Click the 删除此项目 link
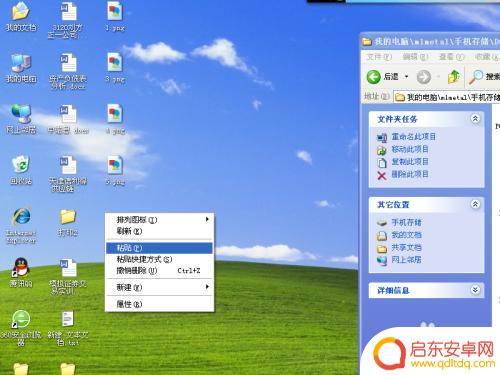The height and width of the screenshot is (375, 500). coord(410,174)
